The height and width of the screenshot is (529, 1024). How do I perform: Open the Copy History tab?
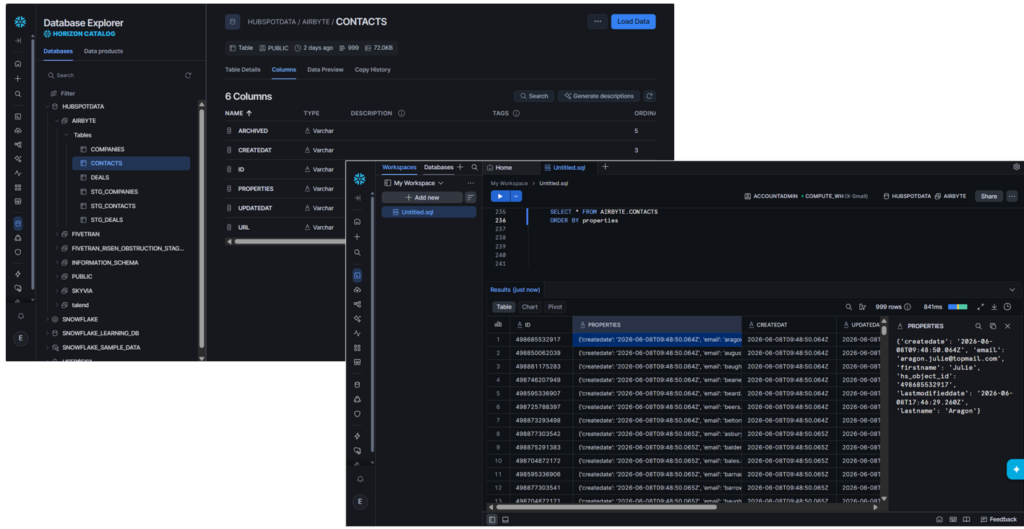click(372, 69)
